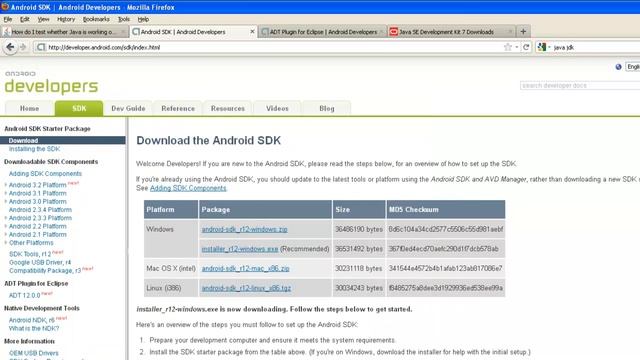Open Android 2.3.4 Platform sidebar link
The image size is (640, 360).
click(x=40, y=210)
